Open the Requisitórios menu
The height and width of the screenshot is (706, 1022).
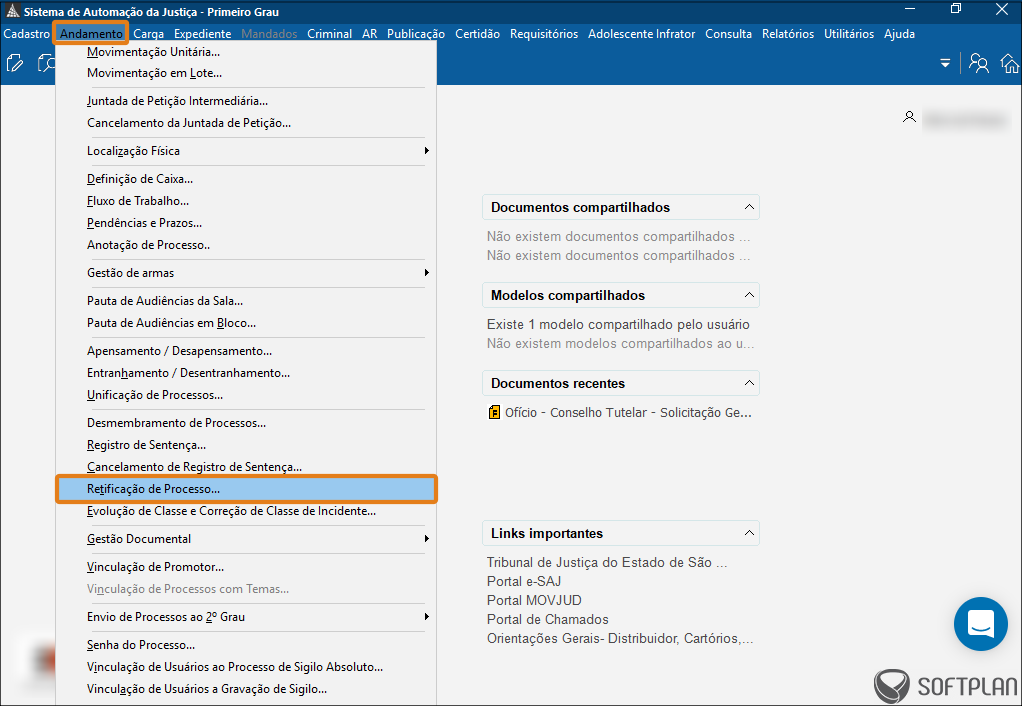544,34
